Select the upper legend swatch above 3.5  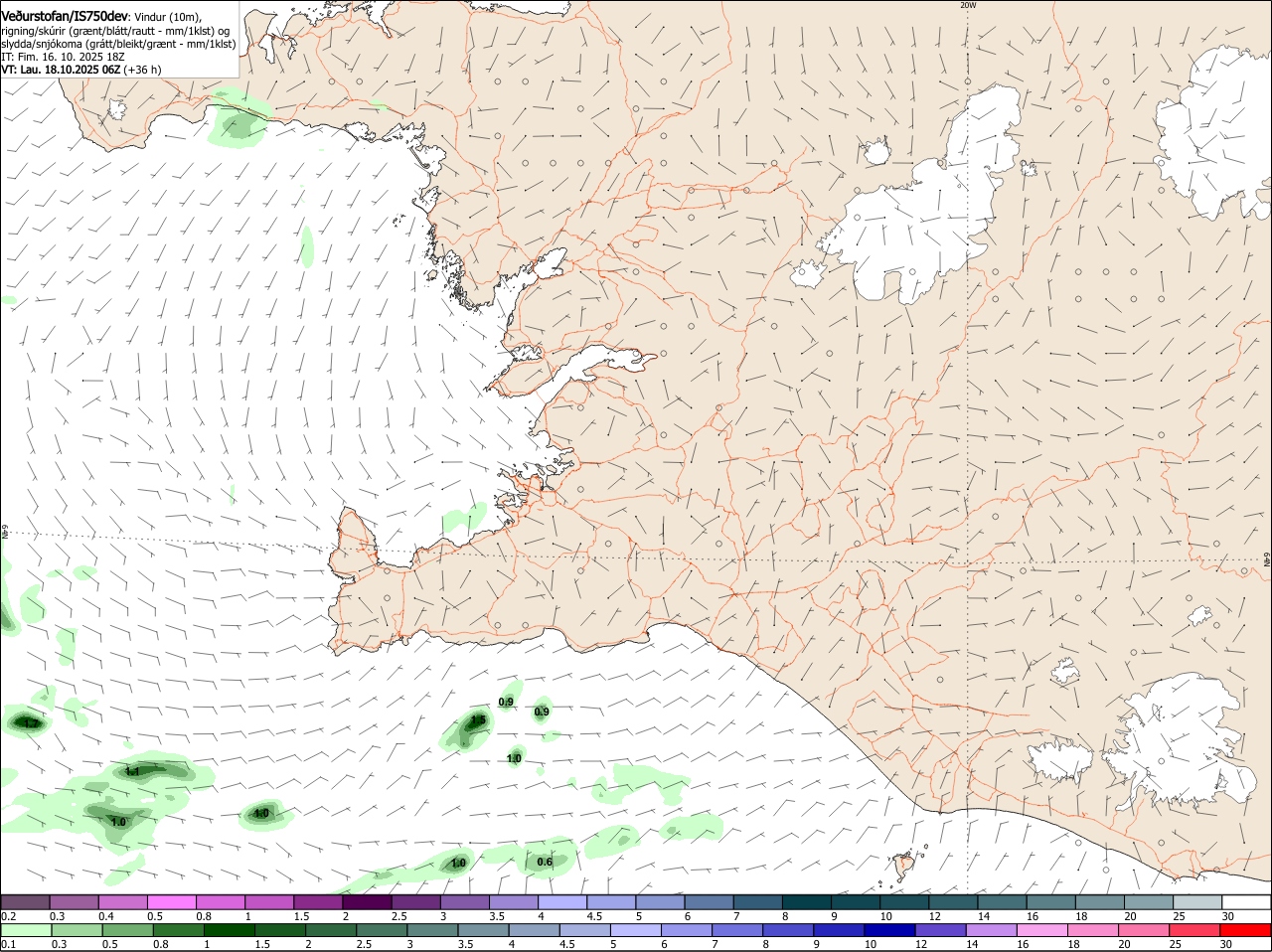514,902
